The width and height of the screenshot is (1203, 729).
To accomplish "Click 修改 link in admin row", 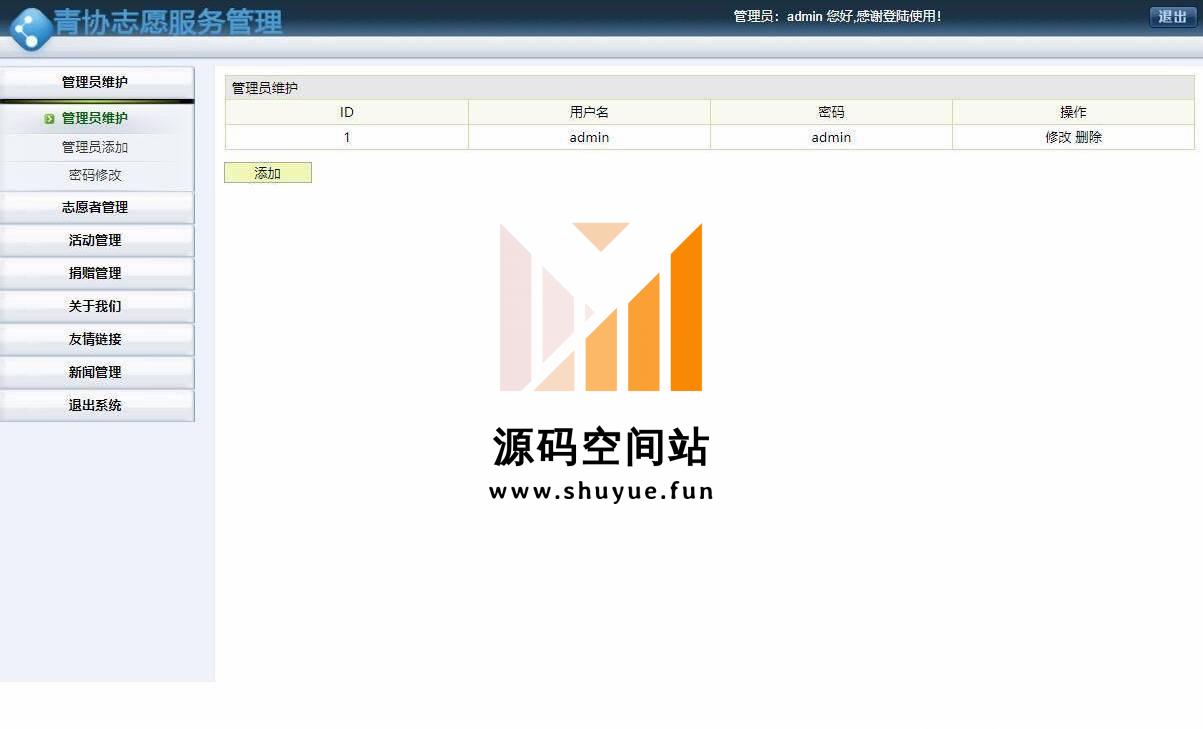I will (1058, 137).
